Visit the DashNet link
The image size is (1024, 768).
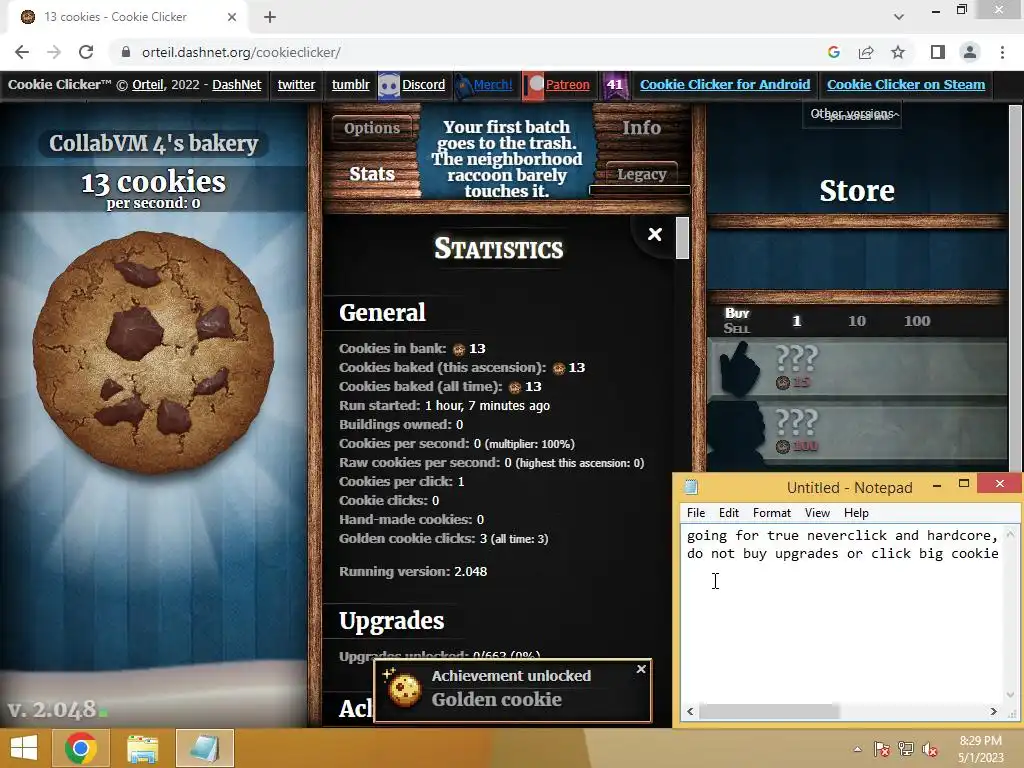tap(236, 85)
